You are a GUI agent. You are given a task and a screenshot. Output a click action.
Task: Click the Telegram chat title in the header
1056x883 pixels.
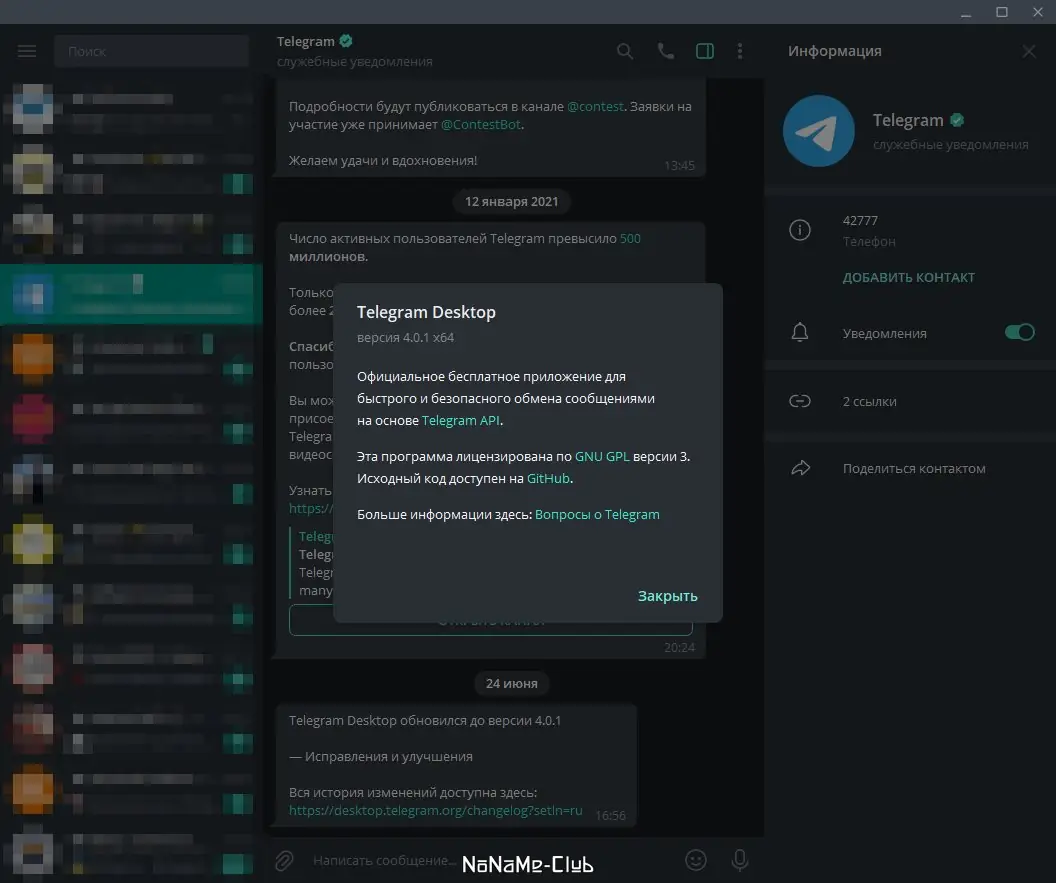click(306, 41)
